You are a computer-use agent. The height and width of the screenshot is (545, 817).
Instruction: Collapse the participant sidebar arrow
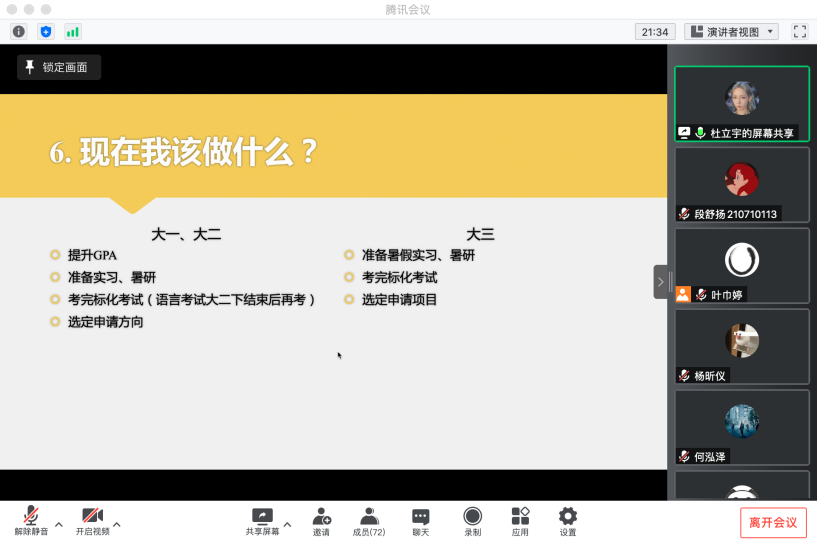tap(660, 282)
